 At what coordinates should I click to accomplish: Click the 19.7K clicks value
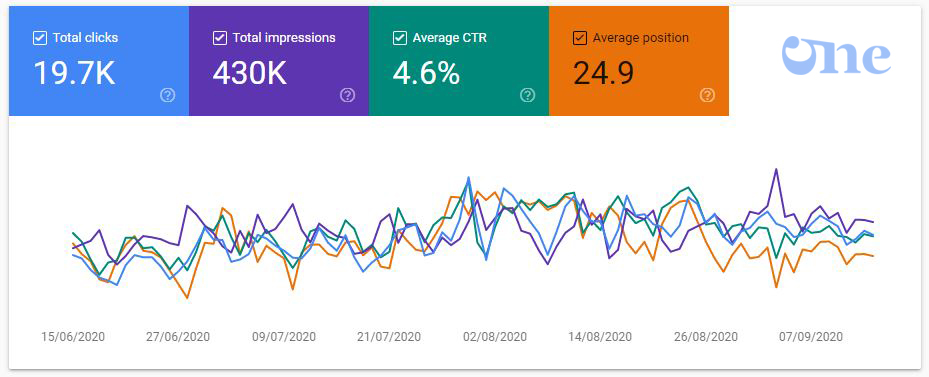click(74, 74)
